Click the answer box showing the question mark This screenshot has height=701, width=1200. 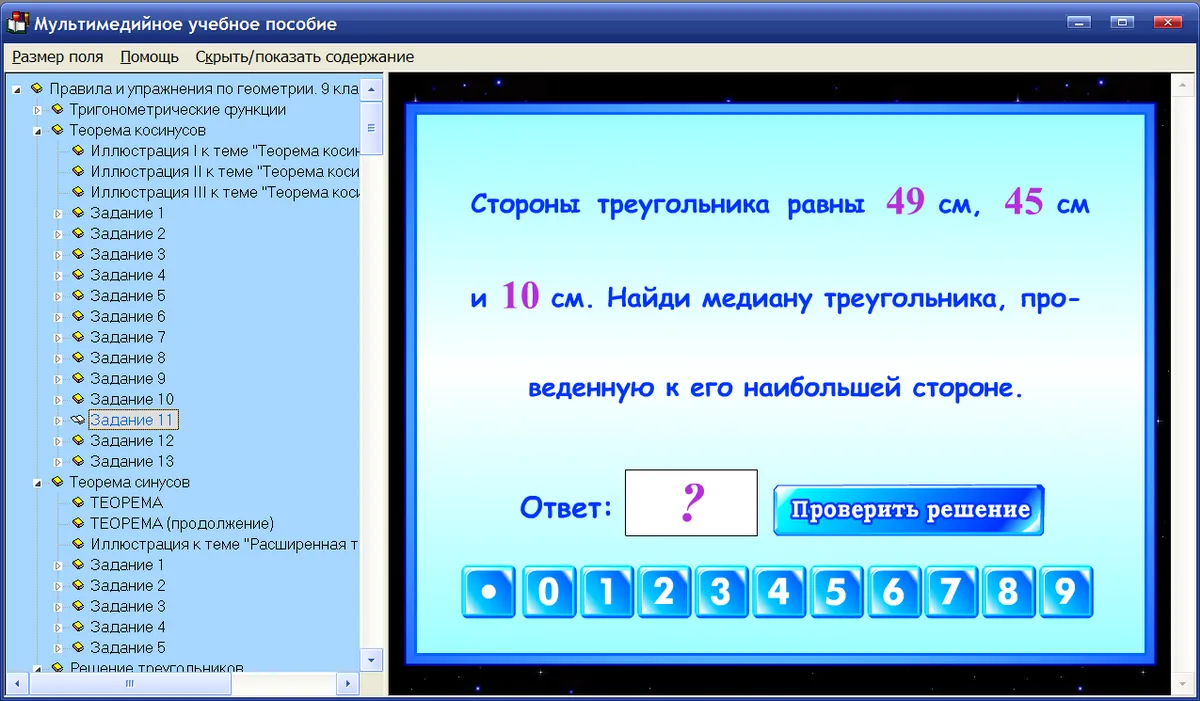691,503
